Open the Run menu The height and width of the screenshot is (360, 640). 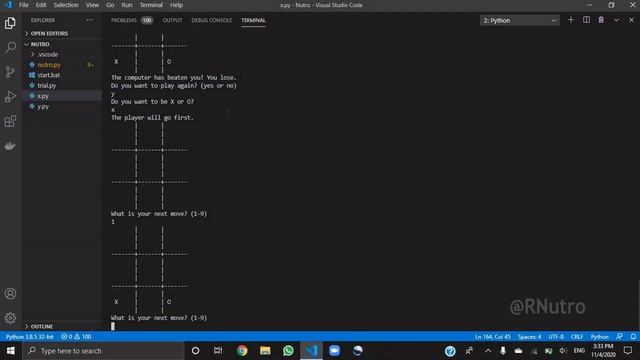[127, 5]
